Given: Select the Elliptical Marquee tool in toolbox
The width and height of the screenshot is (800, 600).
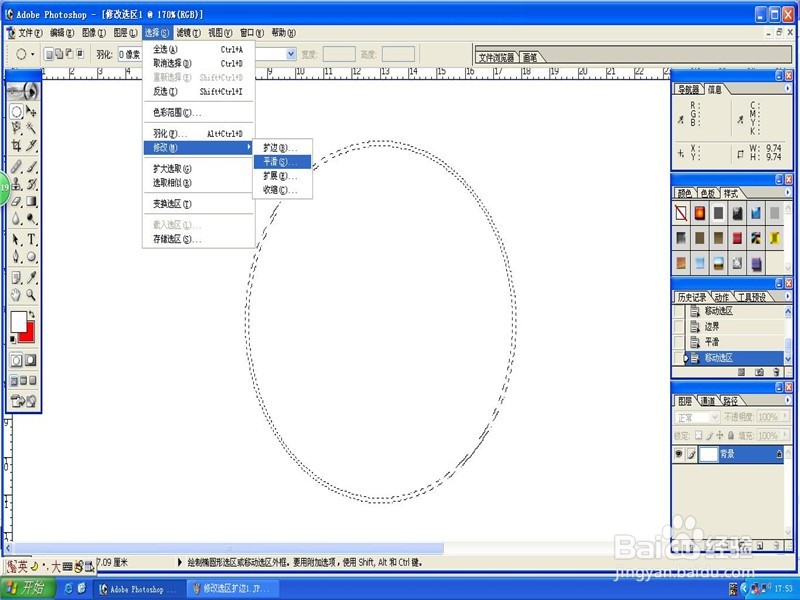Looking at the screenshot, I should click(16, 111).
